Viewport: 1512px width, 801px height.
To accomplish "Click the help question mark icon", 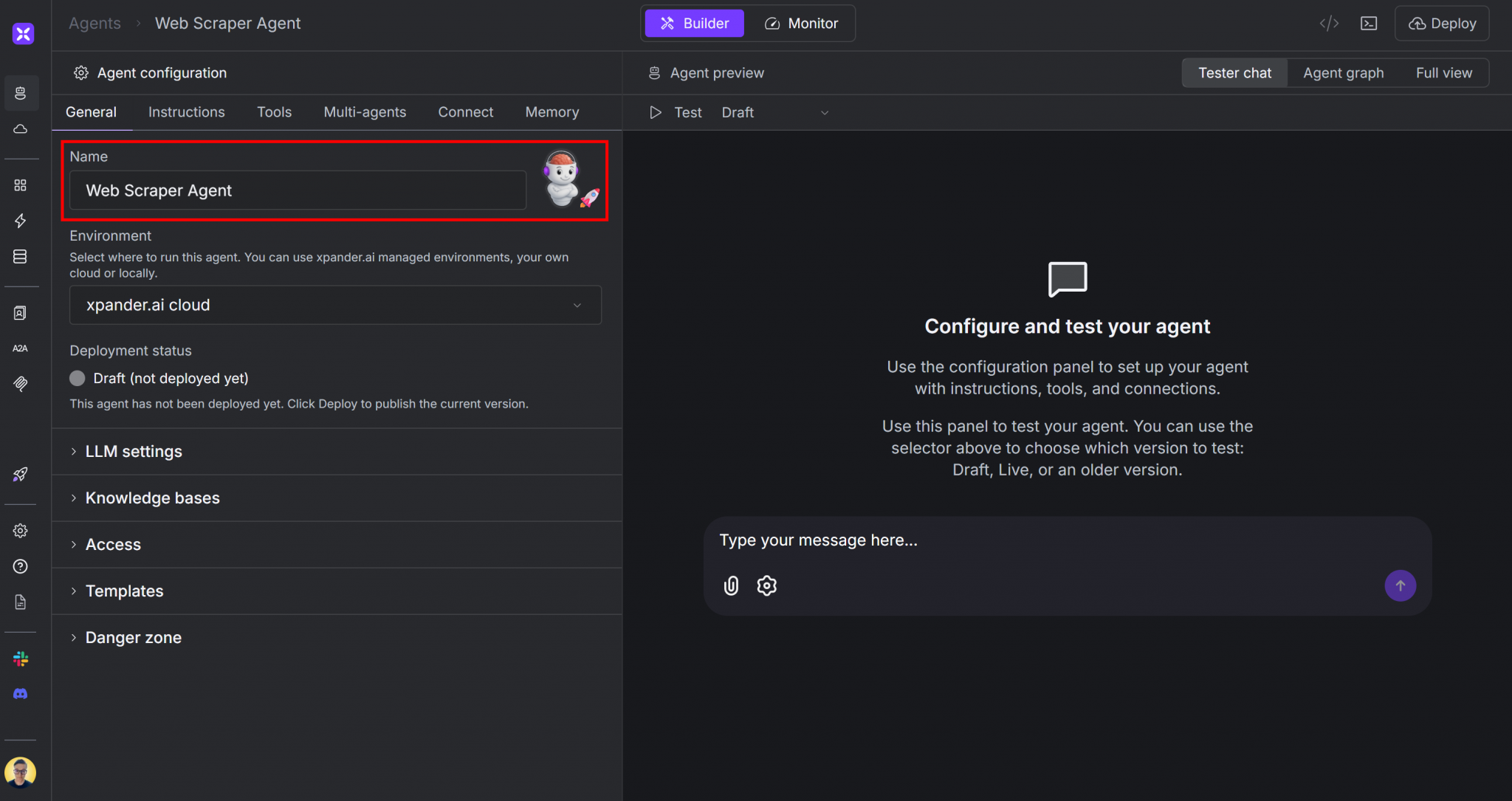I will [21, 566].
